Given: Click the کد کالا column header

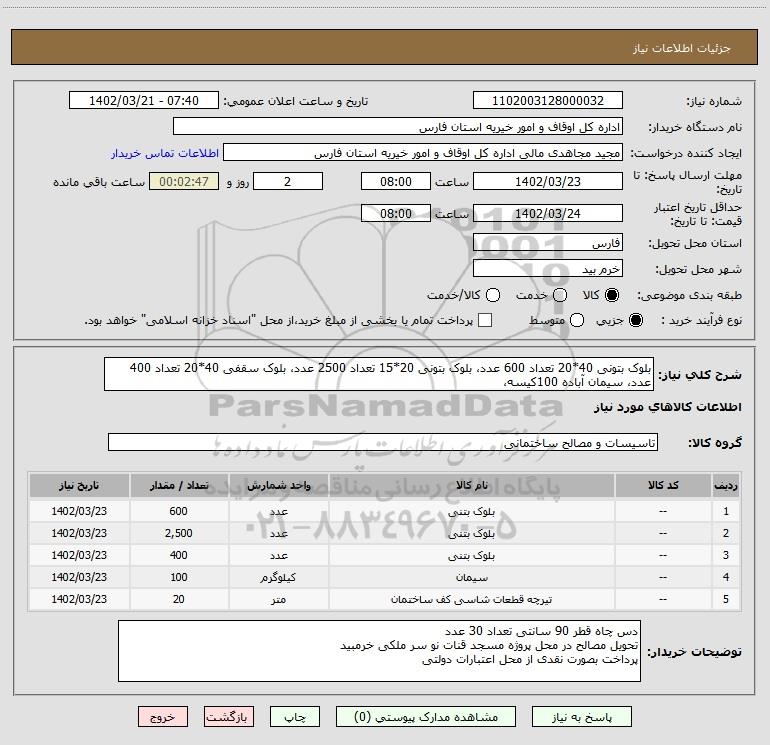Looking at the screenshot, I should click(663, 486).
